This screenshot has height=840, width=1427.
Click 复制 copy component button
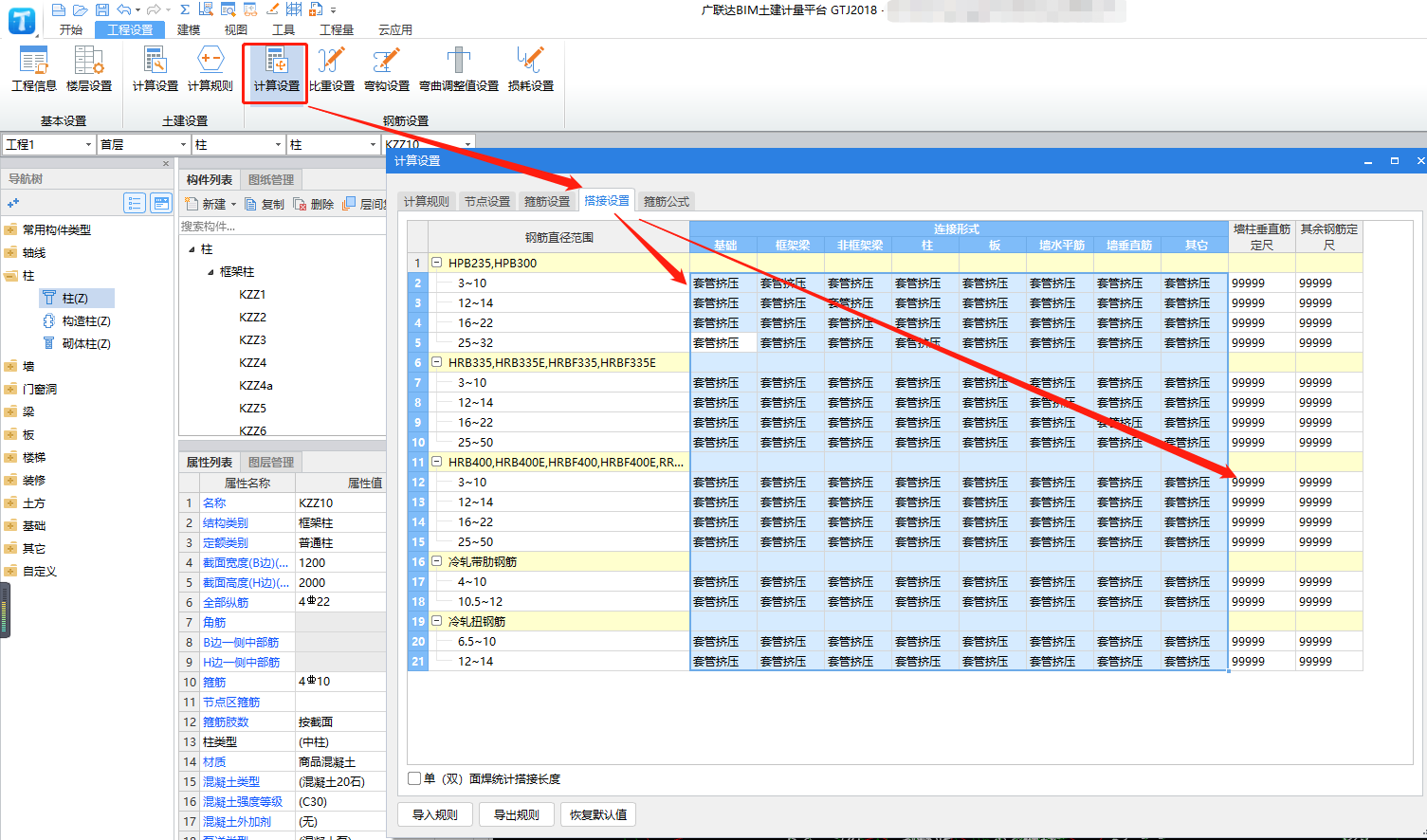tap(265, 204)
